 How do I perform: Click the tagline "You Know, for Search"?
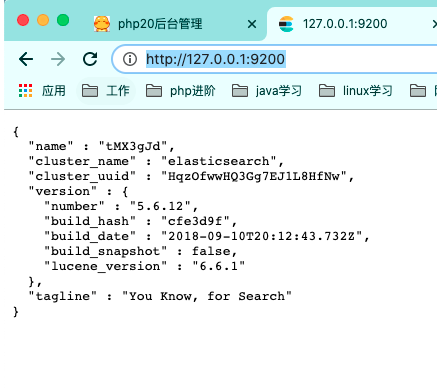207,296
